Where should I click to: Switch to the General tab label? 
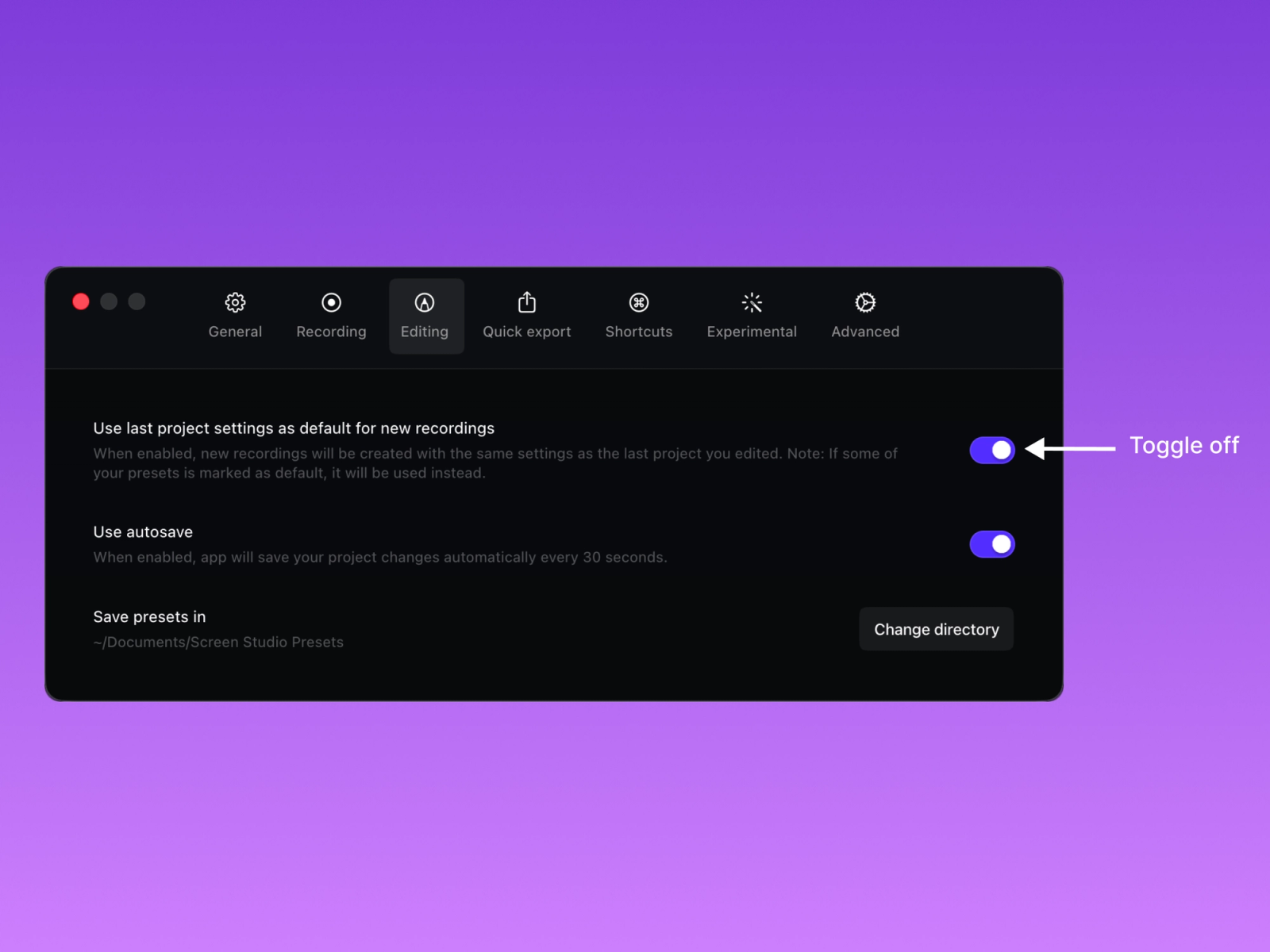point(235,332)
